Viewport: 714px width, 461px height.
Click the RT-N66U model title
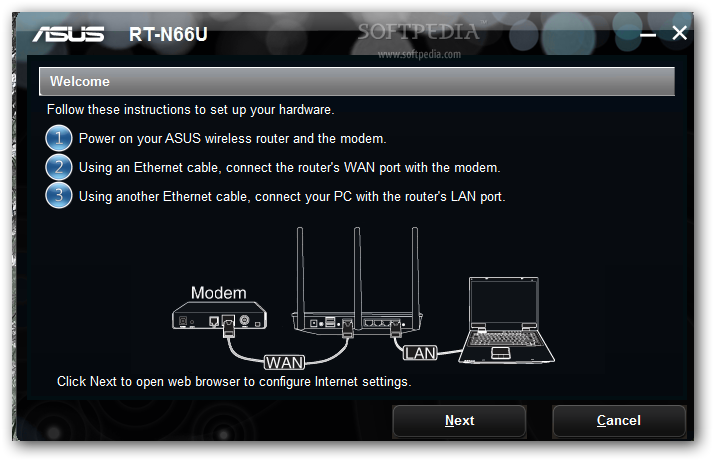[x=168, y=35]
